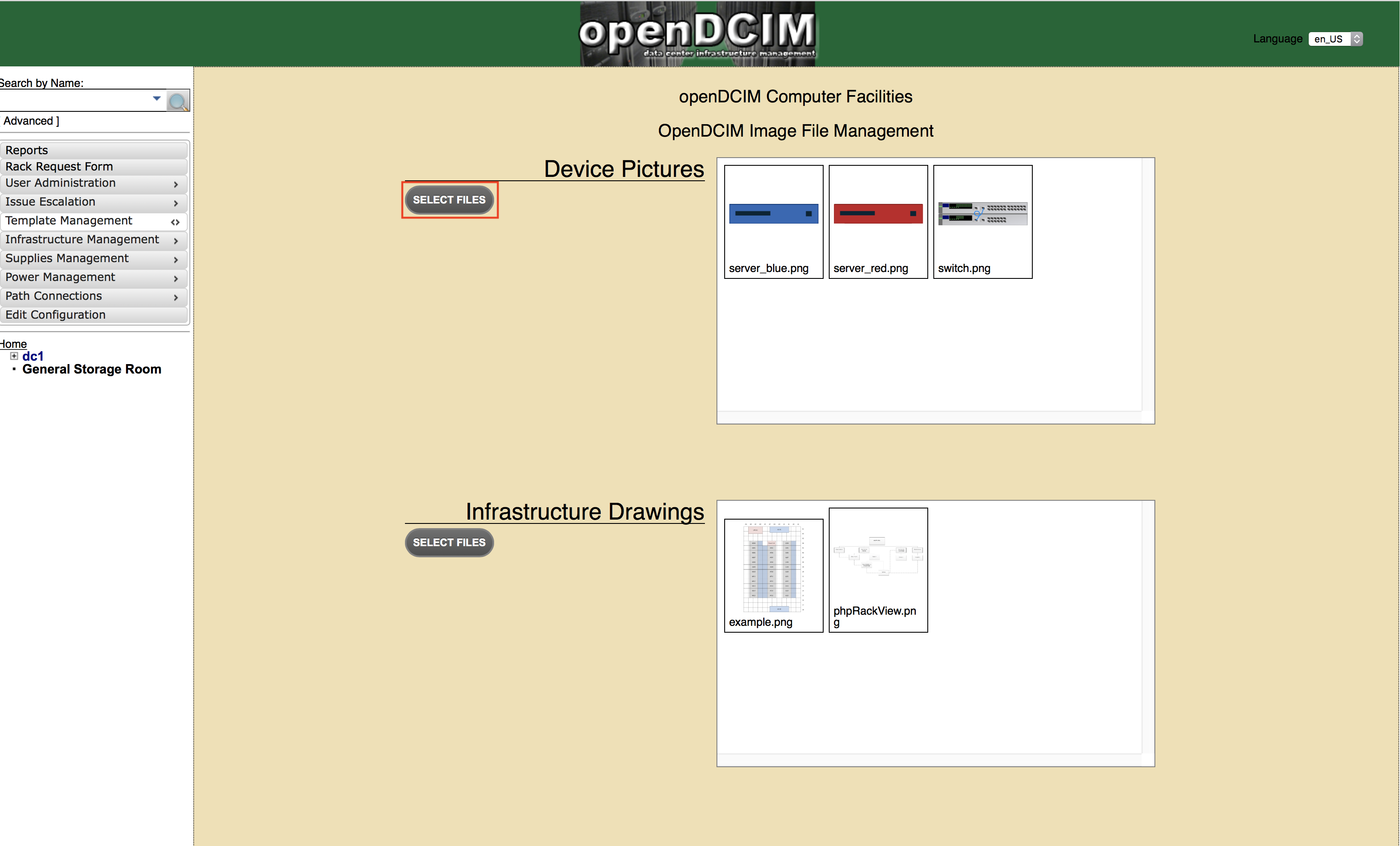Click the Infrastructure Drawings vertical scrollbar
1400x846 pixels.
pyautogui.click(x=1148, y=627)
